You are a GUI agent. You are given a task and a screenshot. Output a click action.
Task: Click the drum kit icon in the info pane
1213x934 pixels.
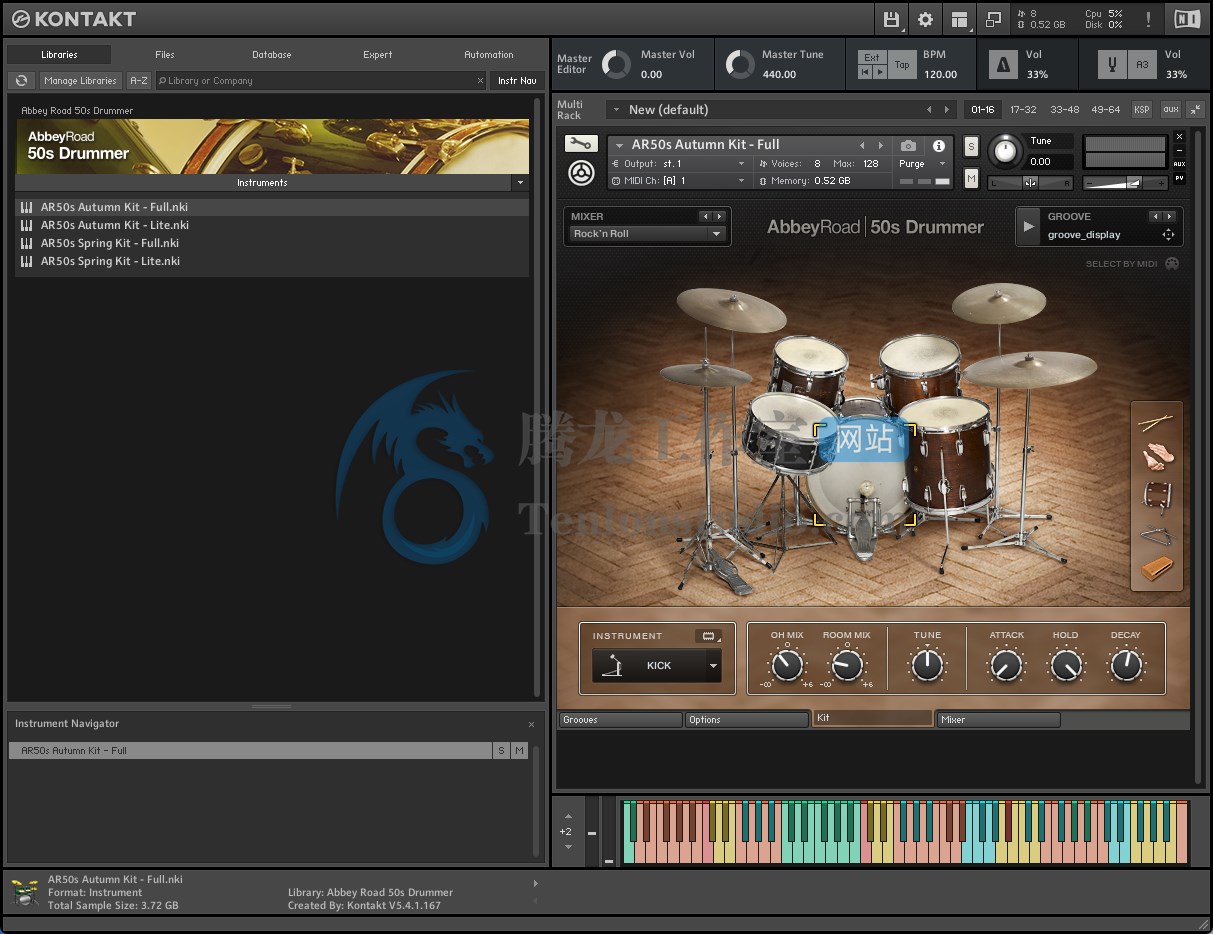(24, 892)
